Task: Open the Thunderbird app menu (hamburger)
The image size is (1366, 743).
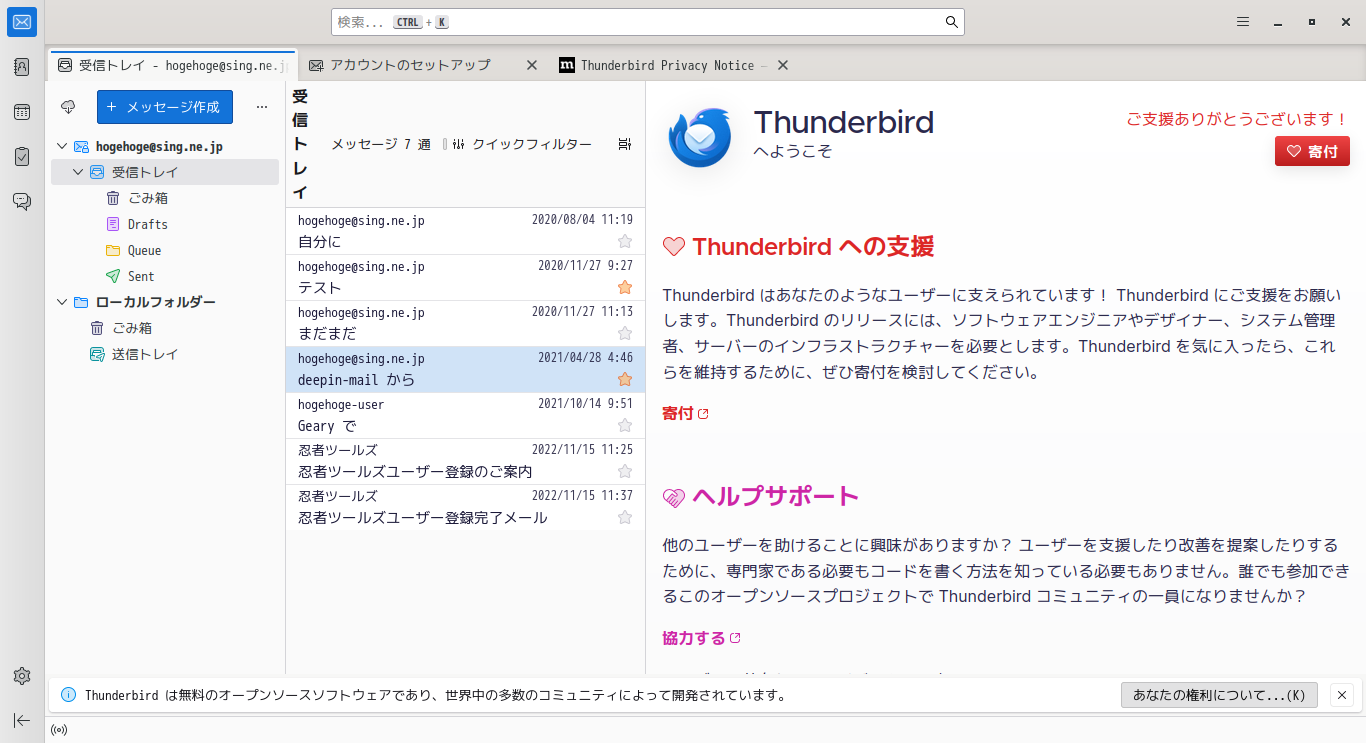Action: point(1243,22)
